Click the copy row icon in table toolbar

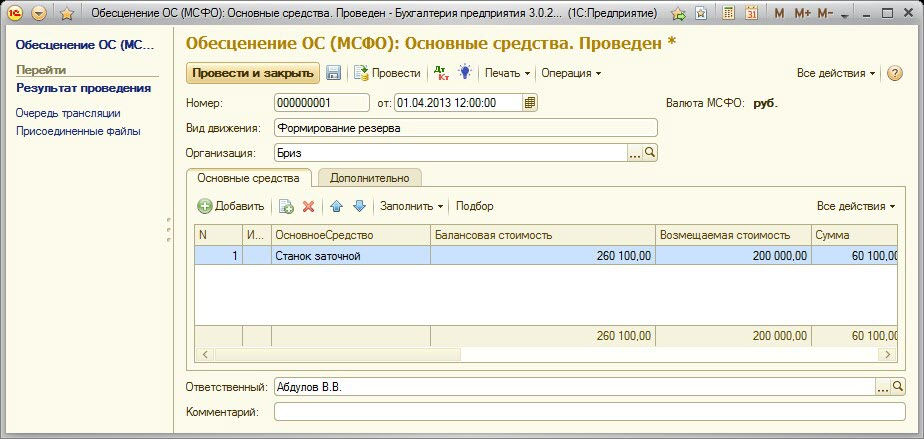click(x=286, y=206)
